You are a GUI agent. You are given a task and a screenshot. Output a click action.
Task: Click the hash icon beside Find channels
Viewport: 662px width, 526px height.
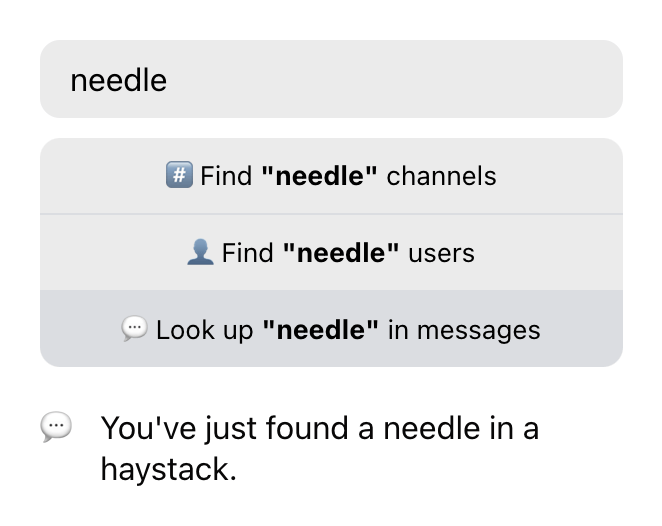pyautogui.click(x=178, y=176)
